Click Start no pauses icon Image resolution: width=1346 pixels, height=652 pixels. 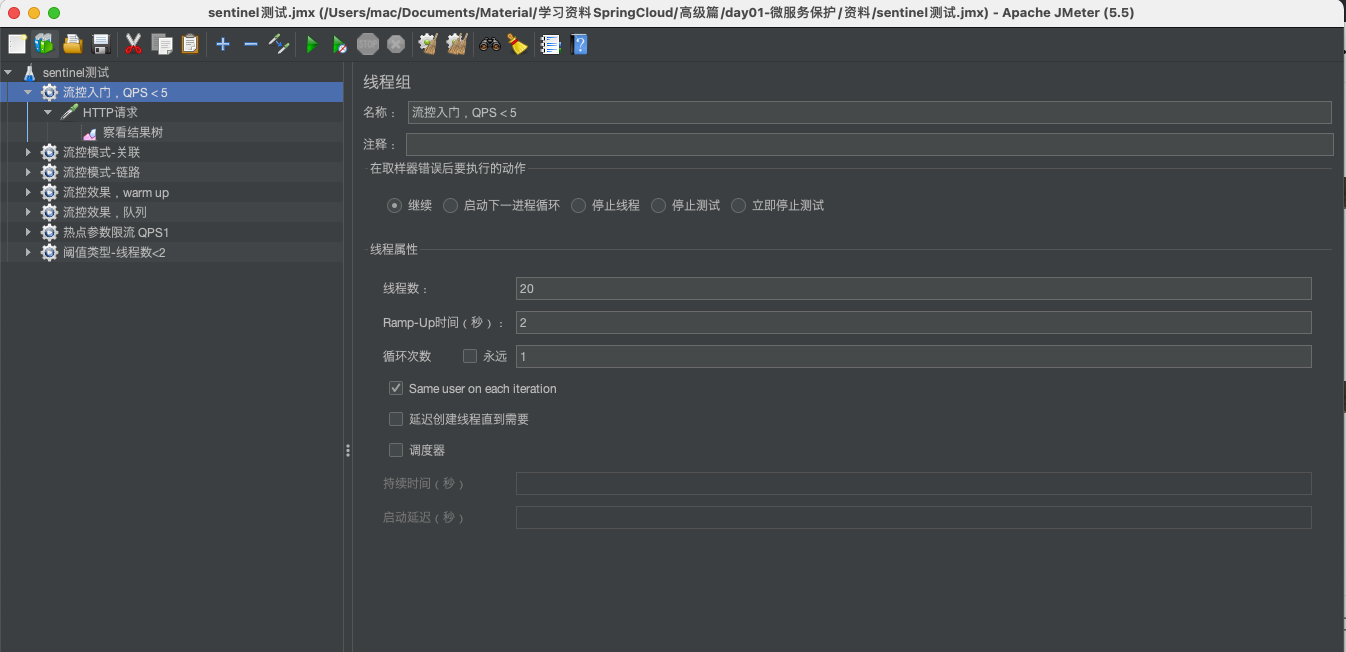pos(340,44)
